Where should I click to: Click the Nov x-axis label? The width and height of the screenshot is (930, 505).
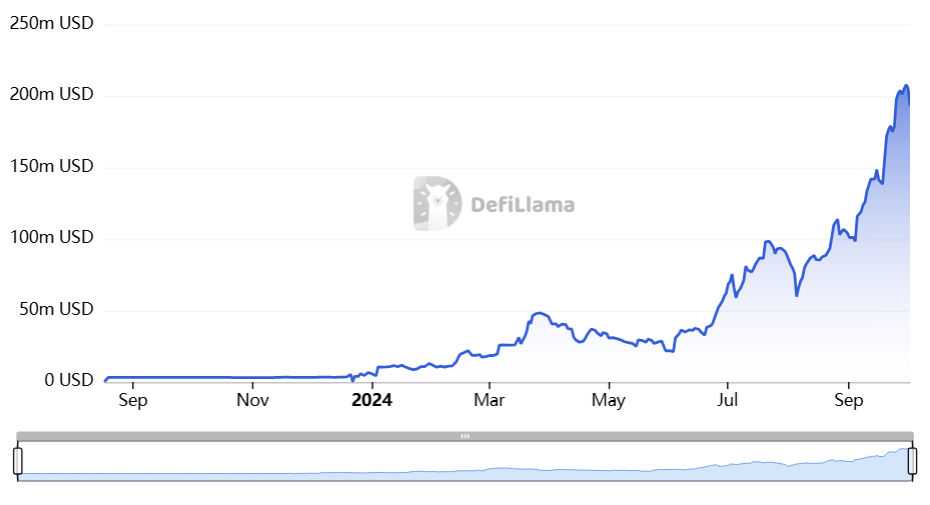click(x=253, y=400)
